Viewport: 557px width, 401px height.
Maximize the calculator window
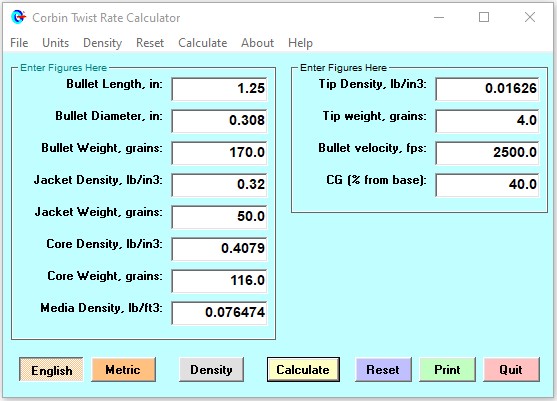[x=484, y=17]
